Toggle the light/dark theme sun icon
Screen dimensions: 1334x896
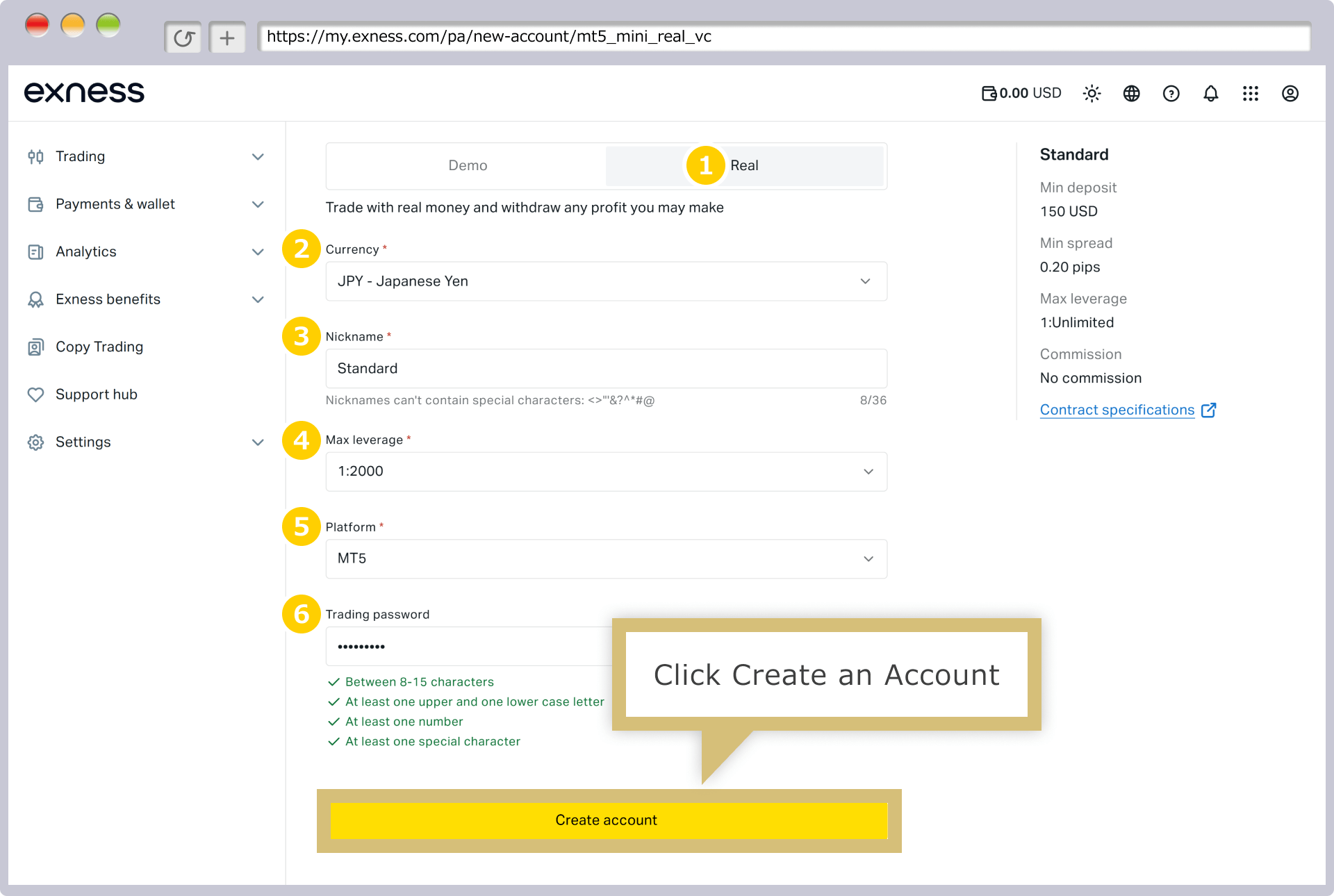pos(1092,93)
